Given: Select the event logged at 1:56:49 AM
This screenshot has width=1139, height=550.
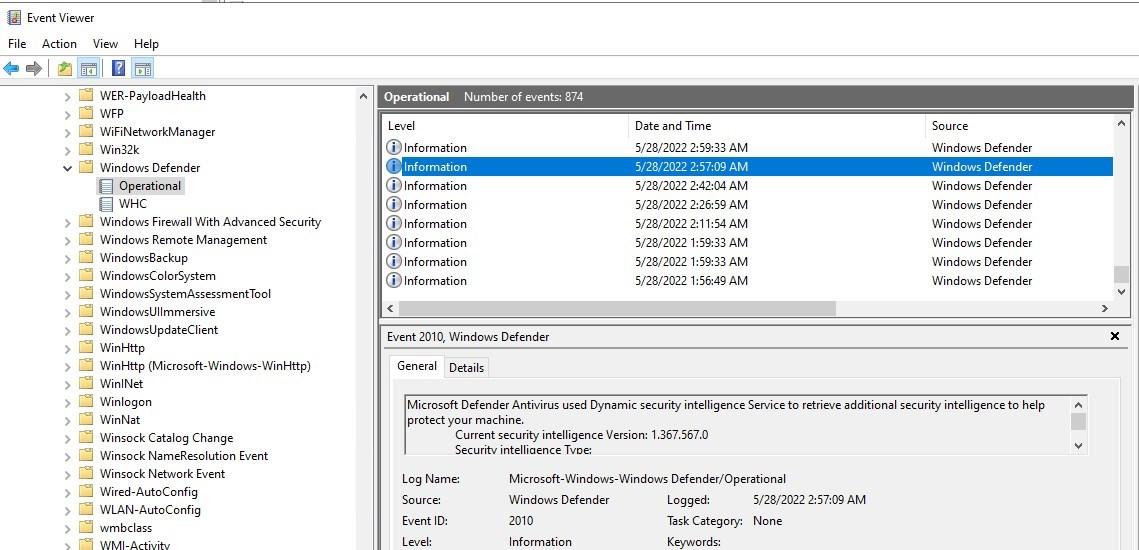Looking at the screenshot, I should coord(747,280).
